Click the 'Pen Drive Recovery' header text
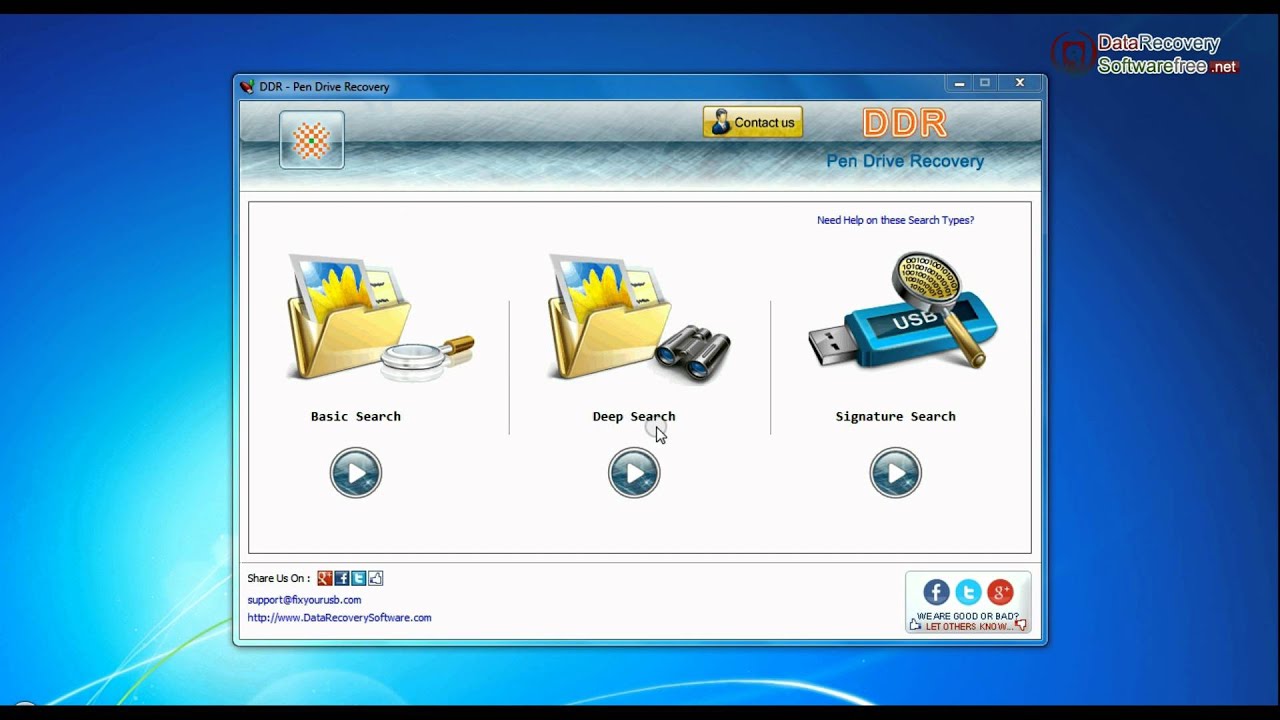 click(x=905, y=161)
